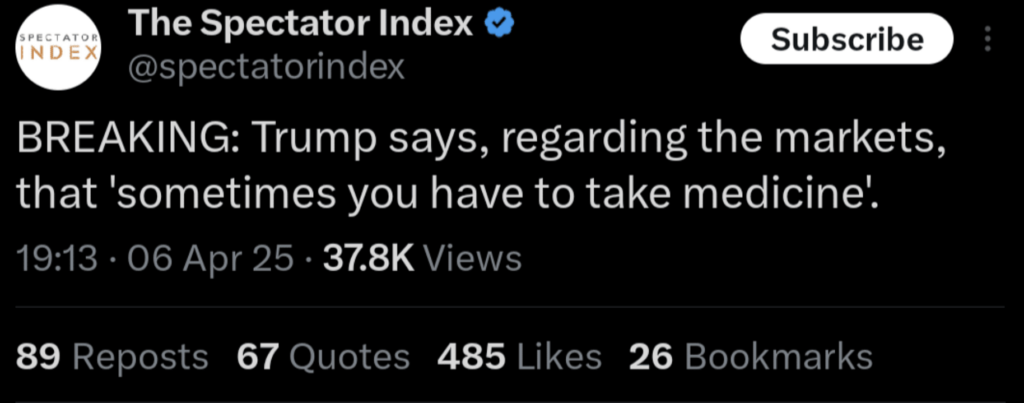Open the Spectator Index profile avatar

[59, 48]
